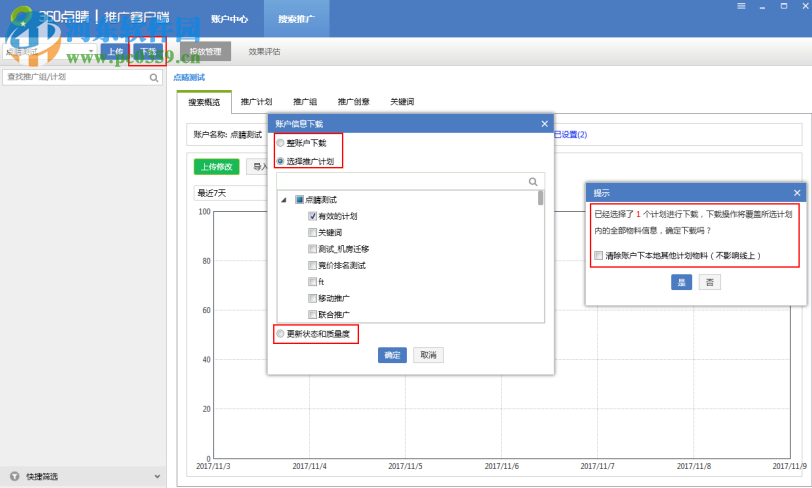Select the 整账户下载 radio option
This screenshot has width=812, height=488.
[x=280, y=143]
